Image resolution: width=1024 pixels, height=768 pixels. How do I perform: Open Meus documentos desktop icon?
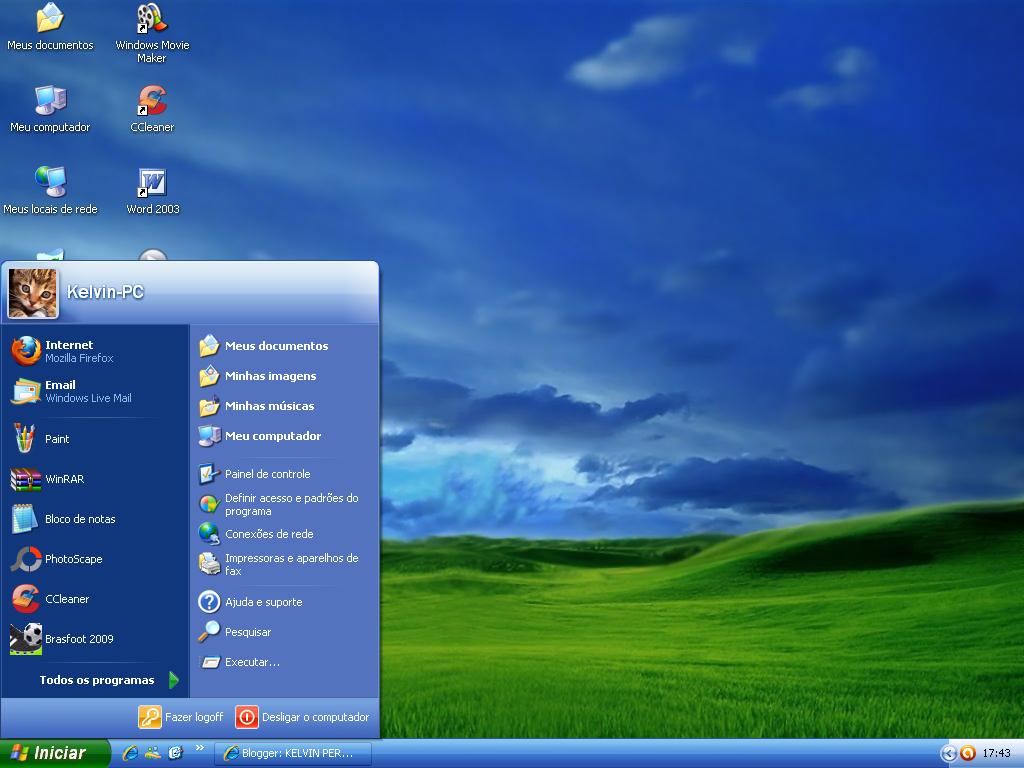[x=50, y=27]
